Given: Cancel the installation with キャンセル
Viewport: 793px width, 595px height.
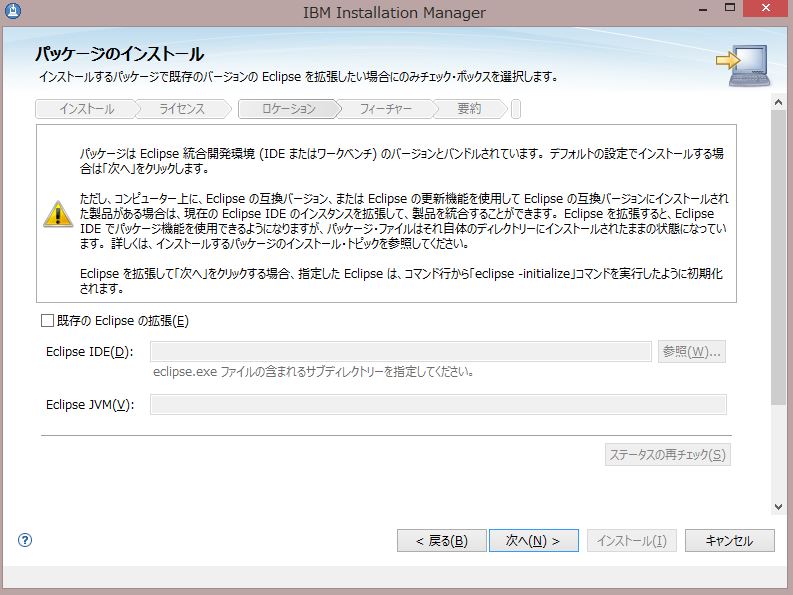Looking at the screenshot, I should [729, 540].
